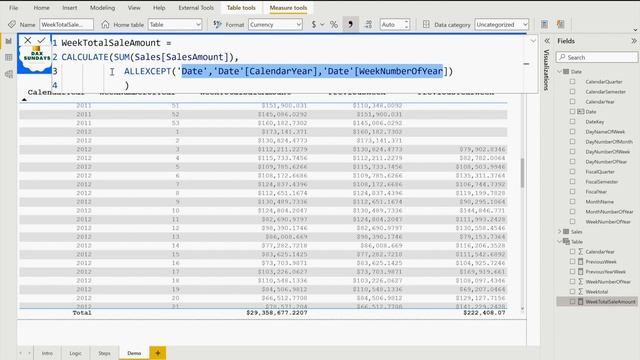Open the currency symbol dropdown arrow
The image size is (640, 360).
322,24
